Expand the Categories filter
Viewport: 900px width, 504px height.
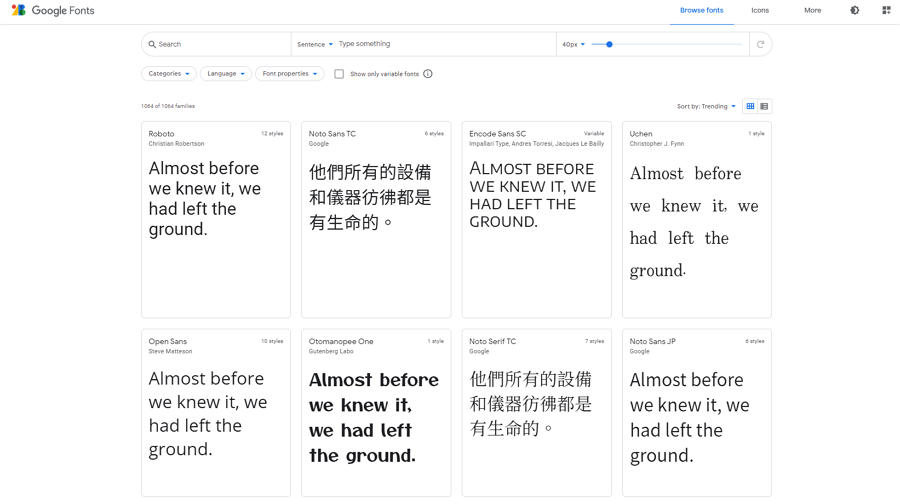[x=169, y=73]
